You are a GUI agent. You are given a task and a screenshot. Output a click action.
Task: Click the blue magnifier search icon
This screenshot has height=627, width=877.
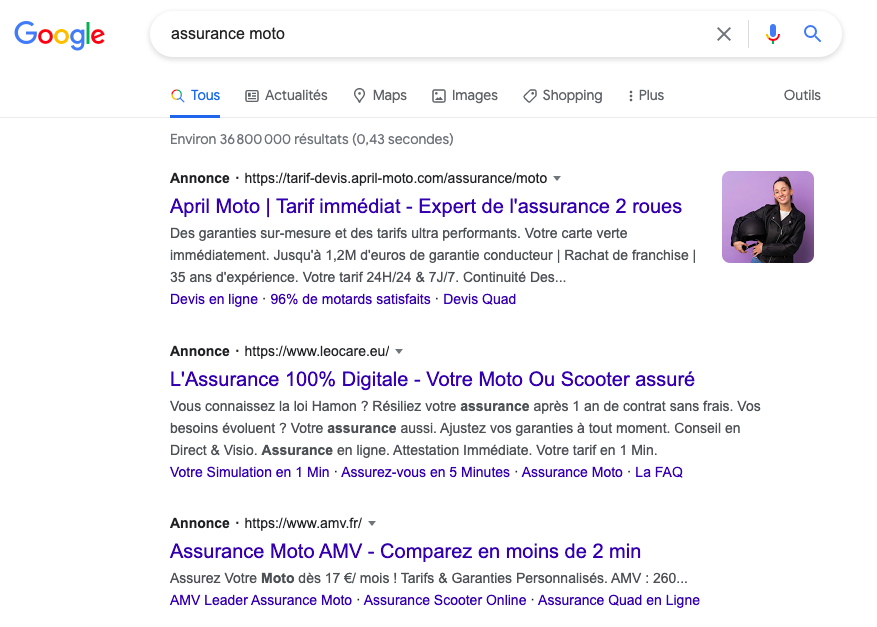point(812,34)
